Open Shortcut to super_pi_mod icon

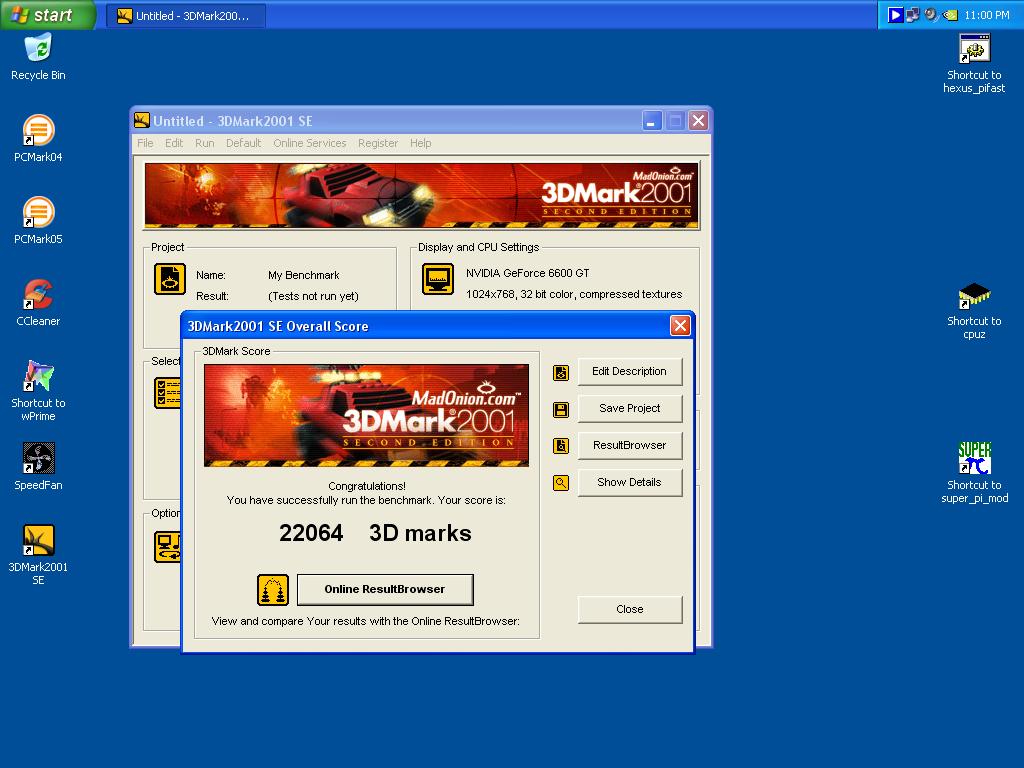pos(974,473)
